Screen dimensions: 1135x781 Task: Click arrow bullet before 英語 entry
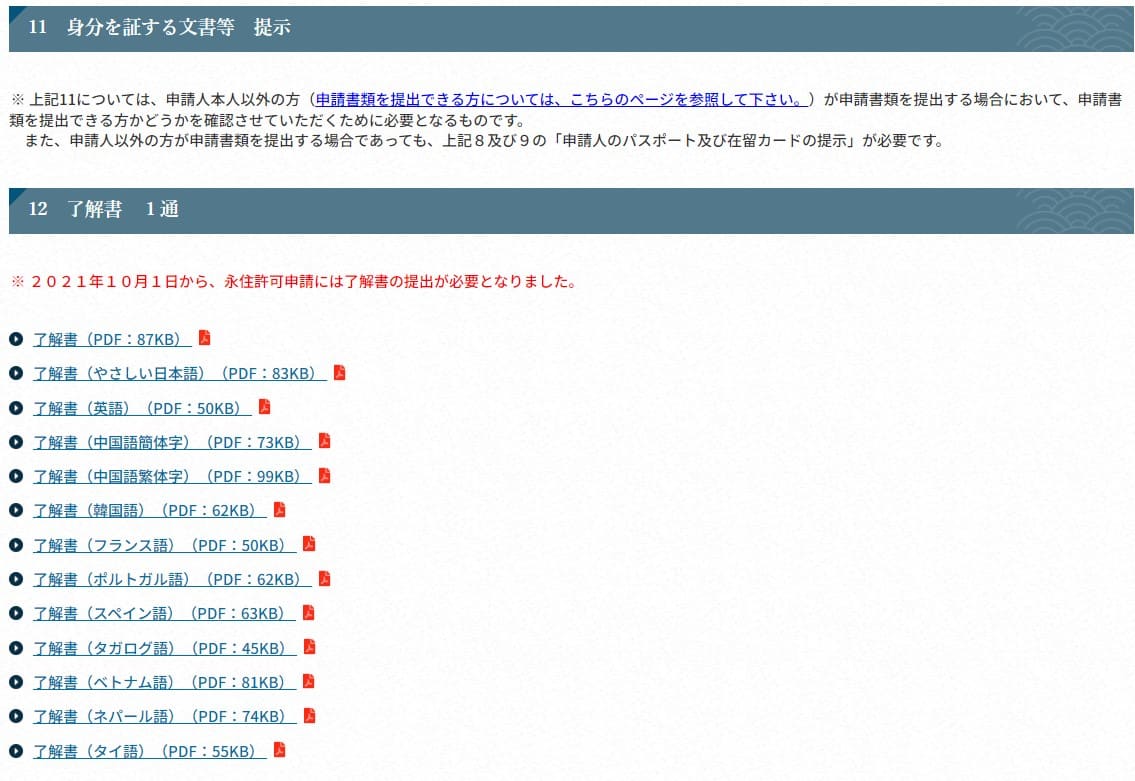click(x=16, y=408)
